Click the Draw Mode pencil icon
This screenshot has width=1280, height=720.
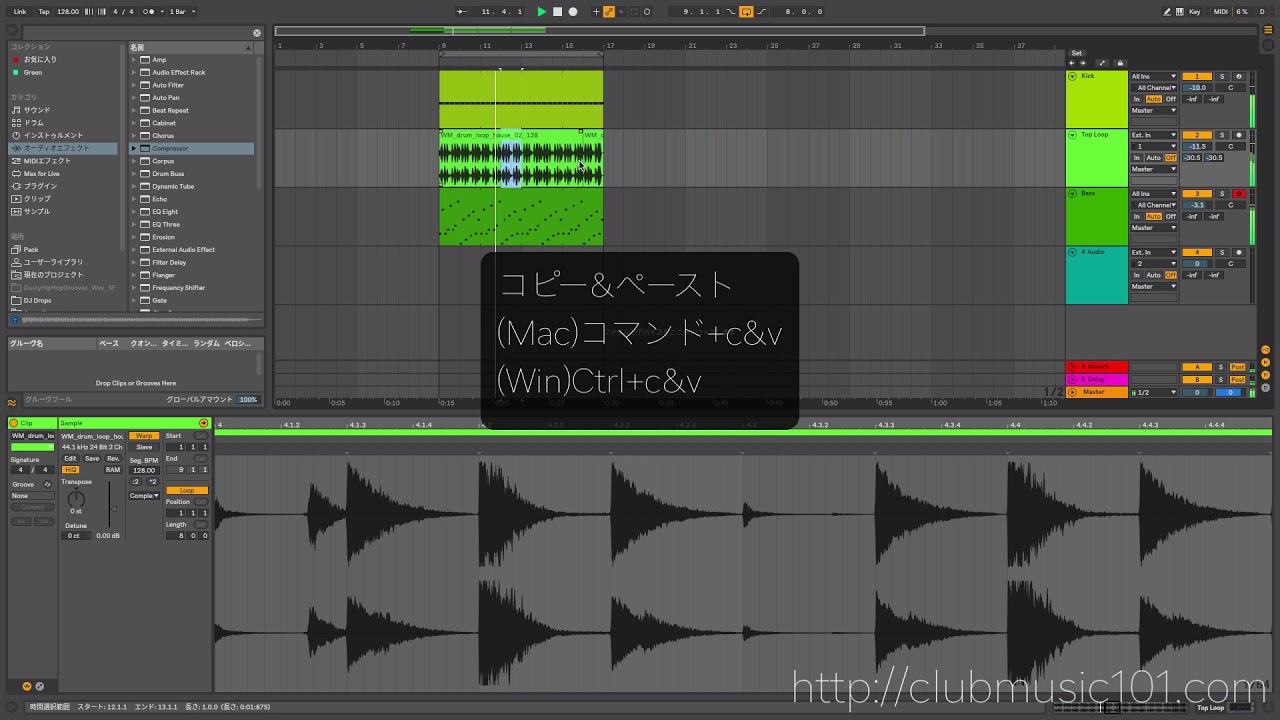pyautogui.click(x=1168, y=12)
